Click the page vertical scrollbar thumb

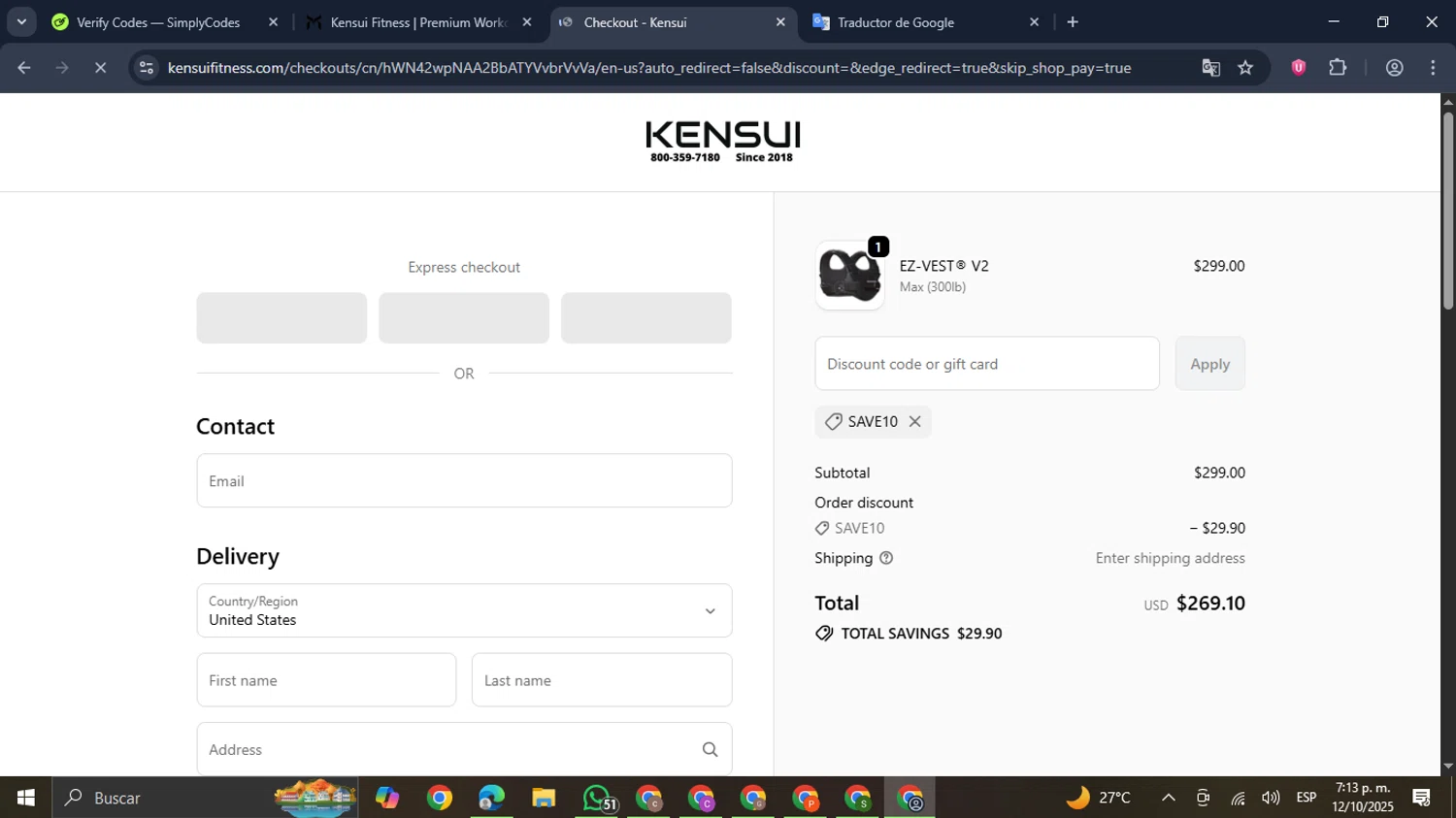(x=1448, y=210)
